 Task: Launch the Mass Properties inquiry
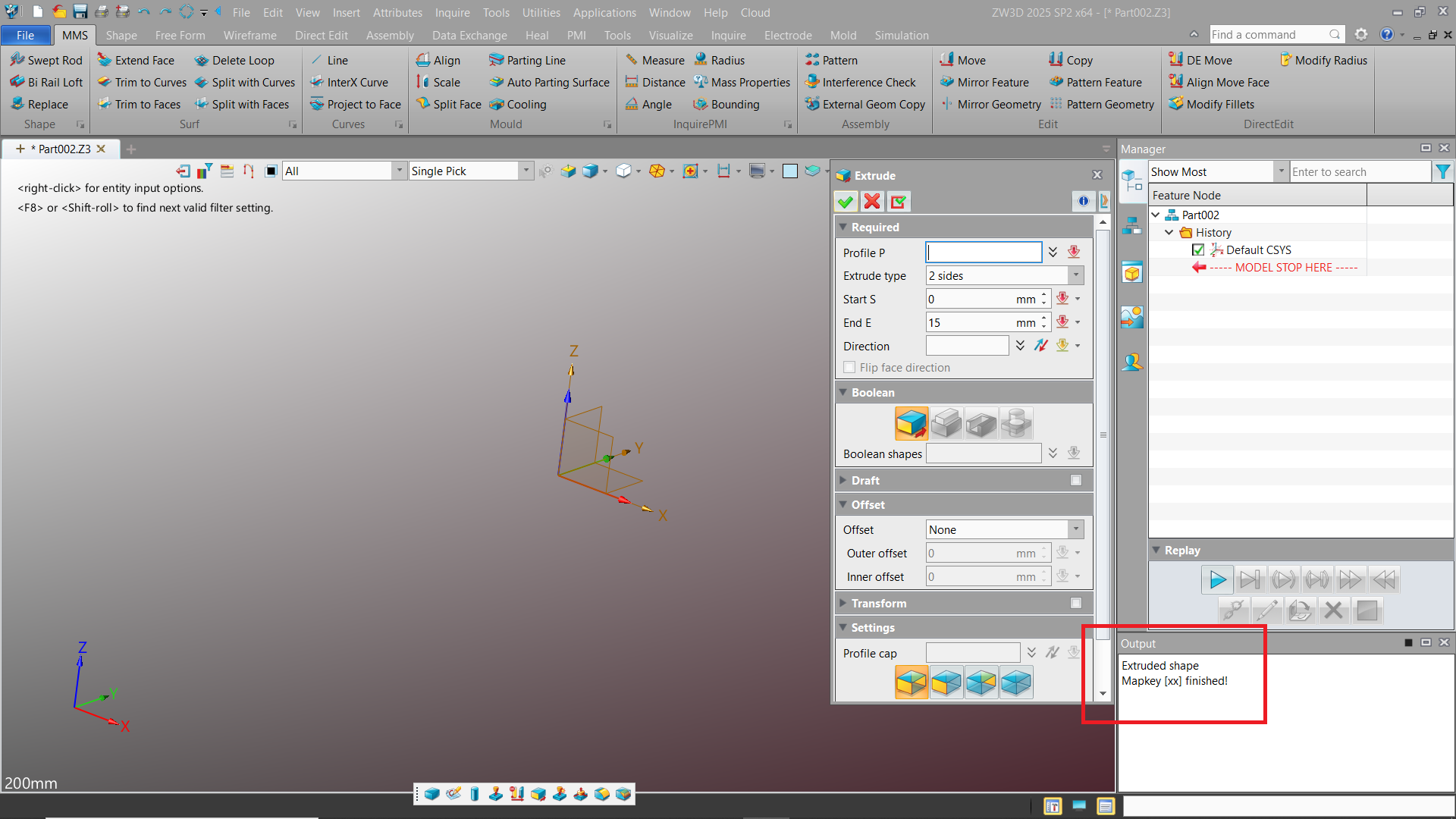(742, 82)
